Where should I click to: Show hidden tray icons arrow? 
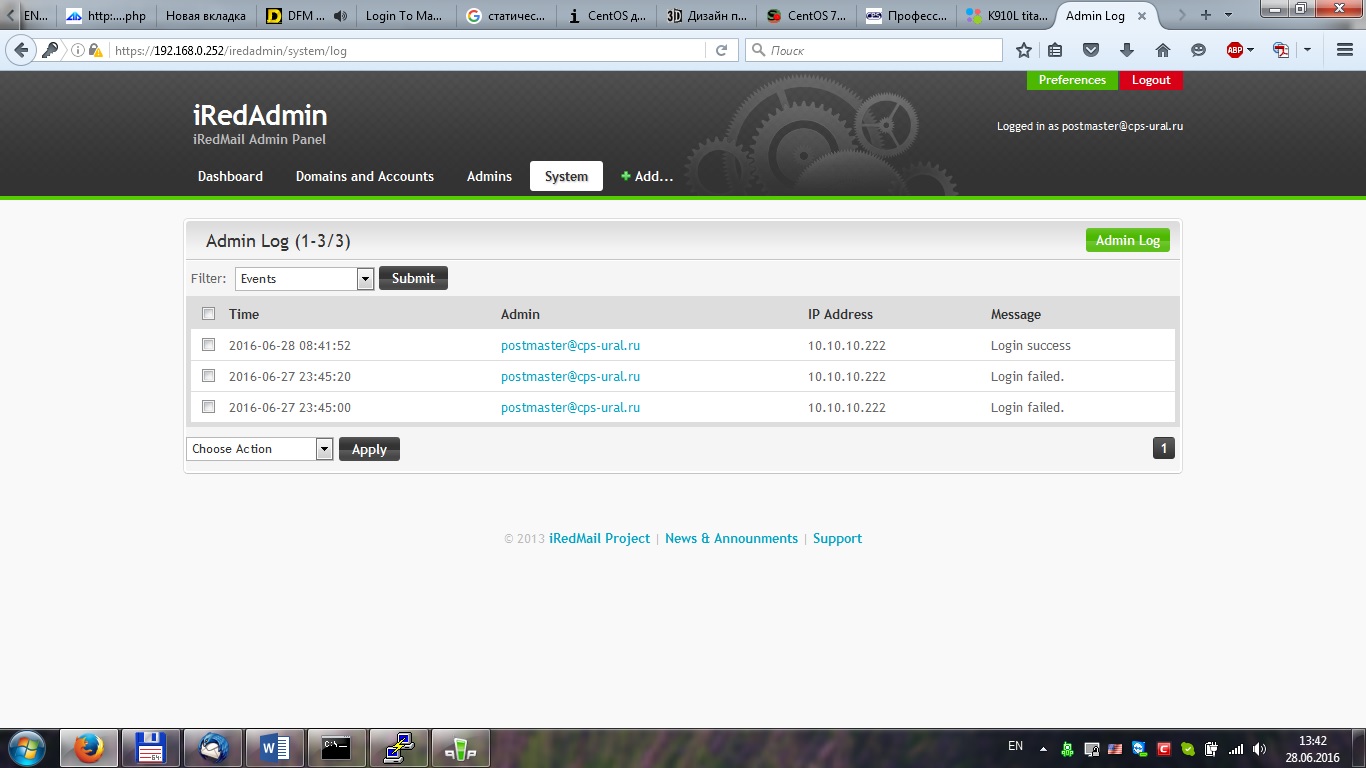click(x=1044, y=749)
